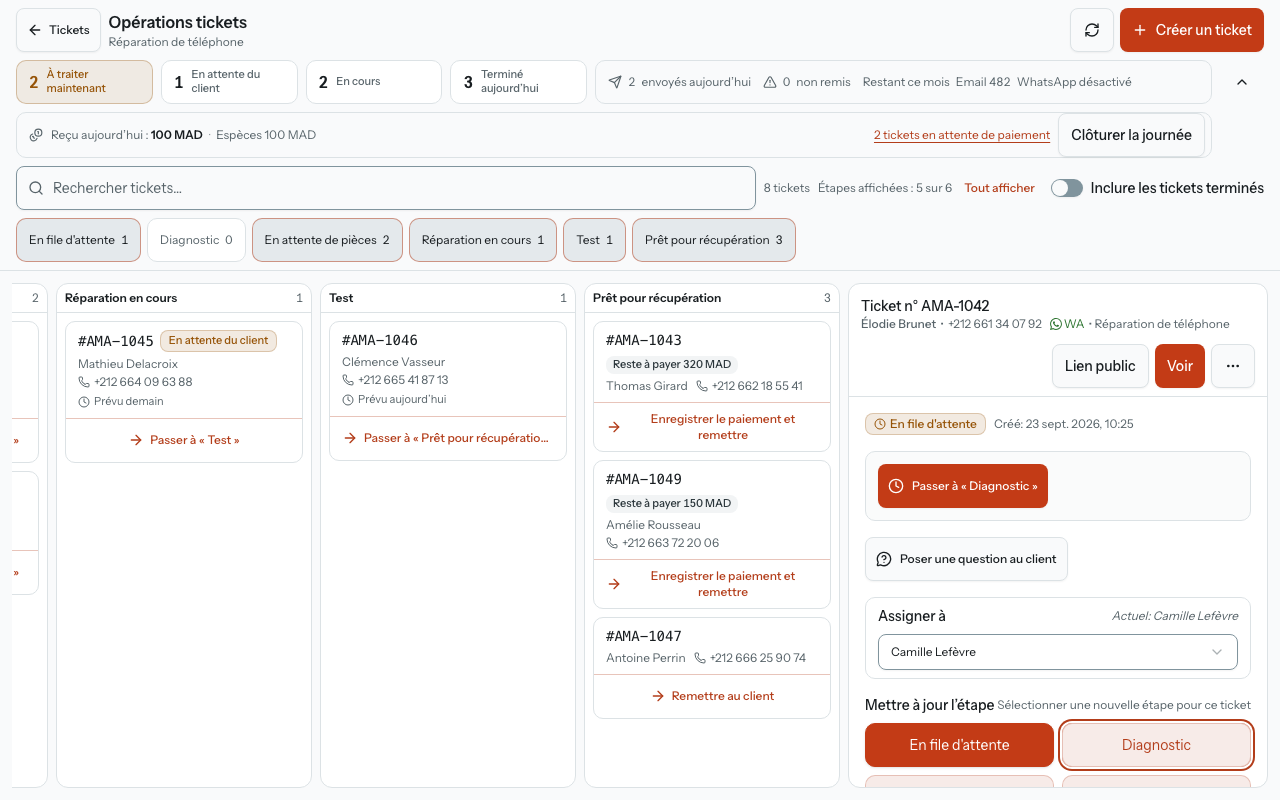Screen dimensions: 1280x800
Task: Click phone icon on ticket #AMA-1046
Action: click(x=348, y=380)
